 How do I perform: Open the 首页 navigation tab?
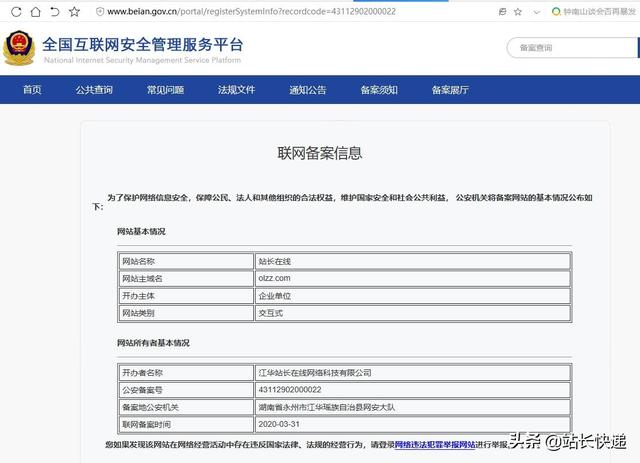click(32, 90)
